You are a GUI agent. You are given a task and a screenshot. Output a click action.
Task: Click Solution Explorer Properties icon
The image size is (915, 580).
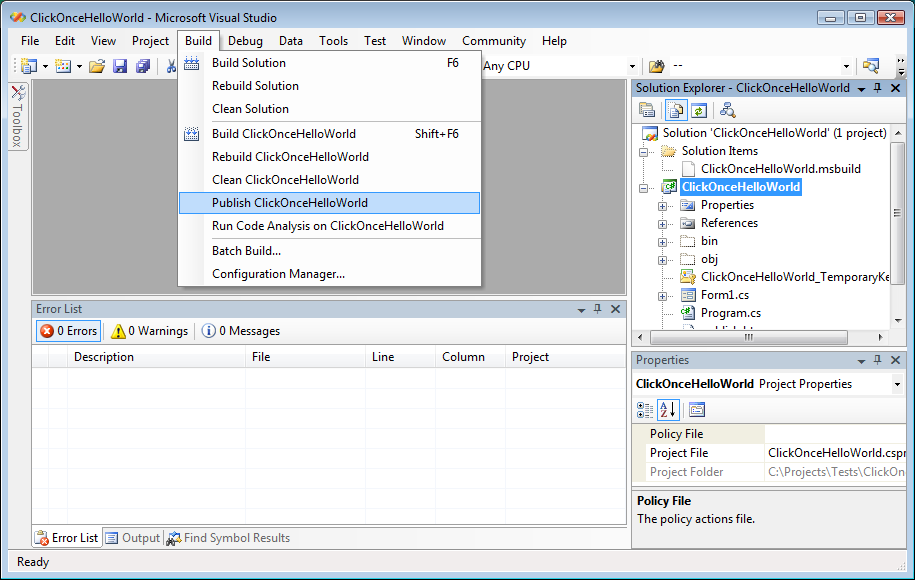(x=647, y=110)
